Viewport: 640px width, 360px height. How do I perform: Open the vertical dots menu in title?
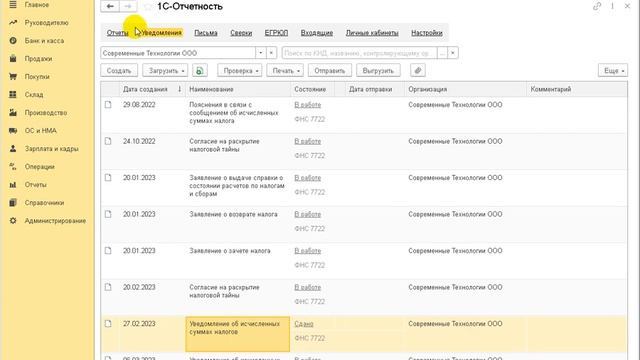click(x=612, y=6)
